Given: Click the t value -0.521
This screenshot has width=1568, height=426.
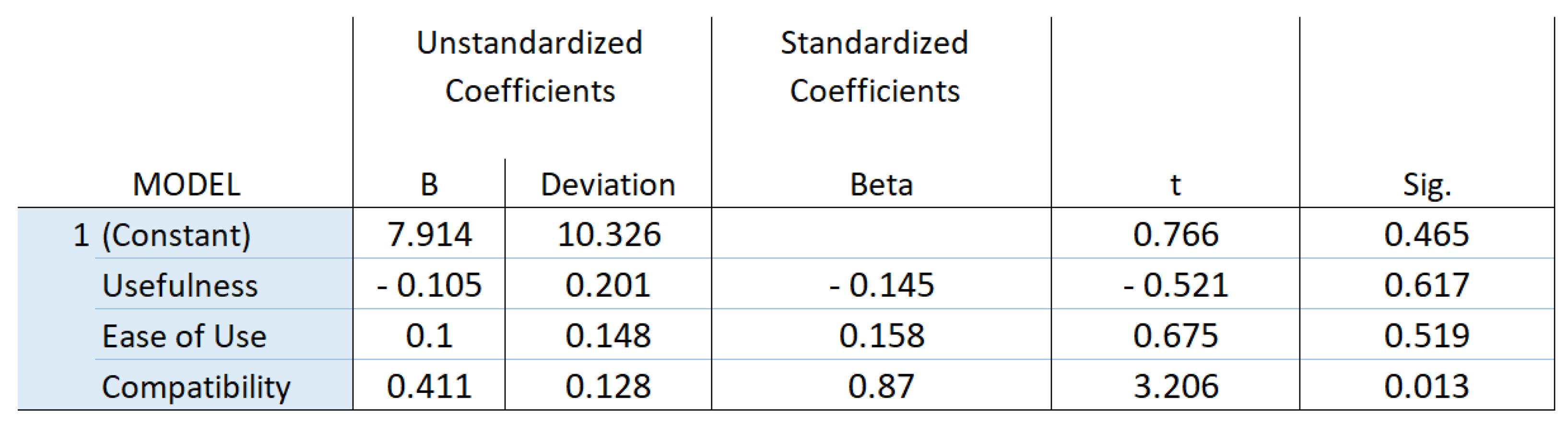Looking at the screenshot, I should click(x=1175, y=285).
